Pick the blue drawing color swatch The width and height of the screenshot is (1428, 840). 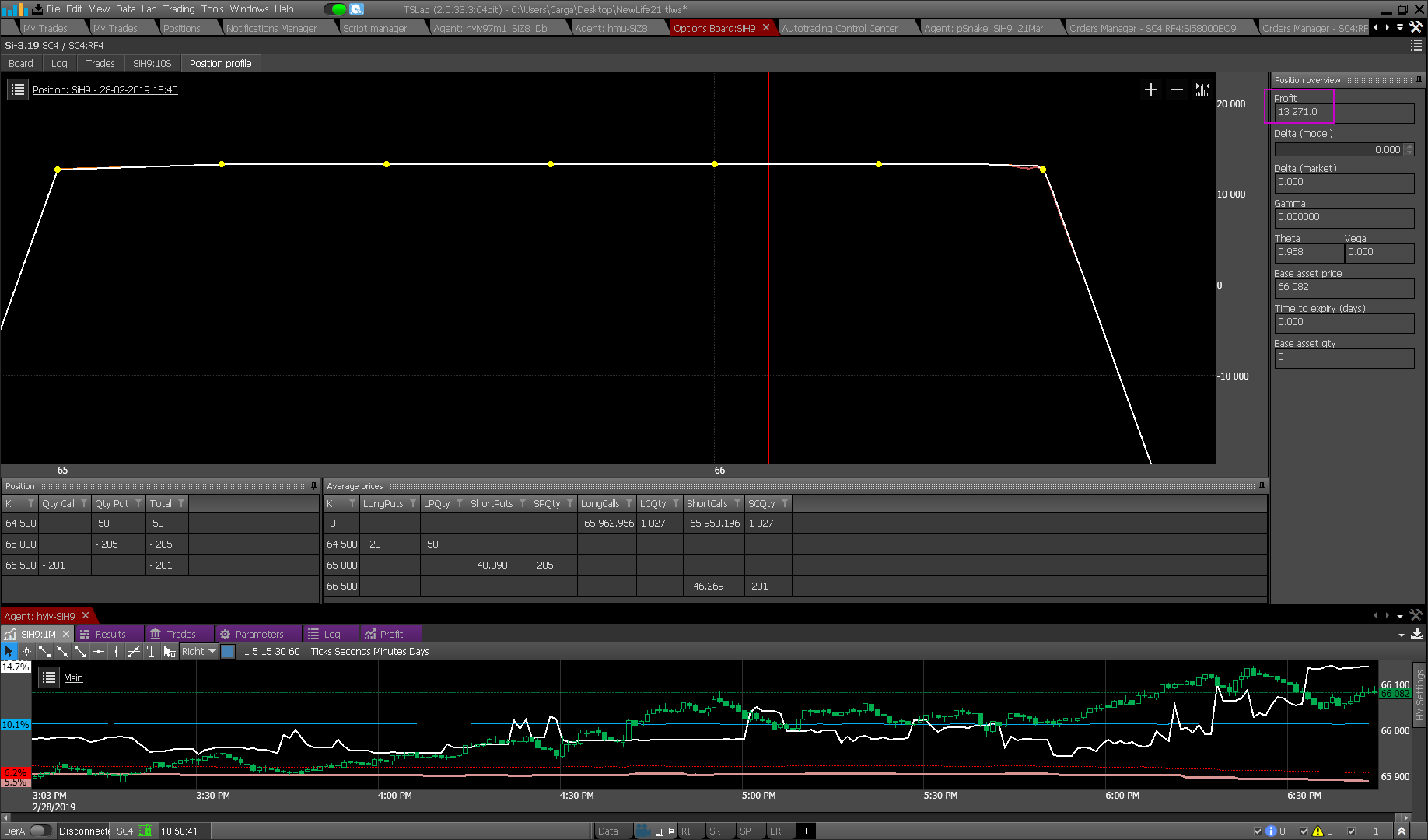228,652
